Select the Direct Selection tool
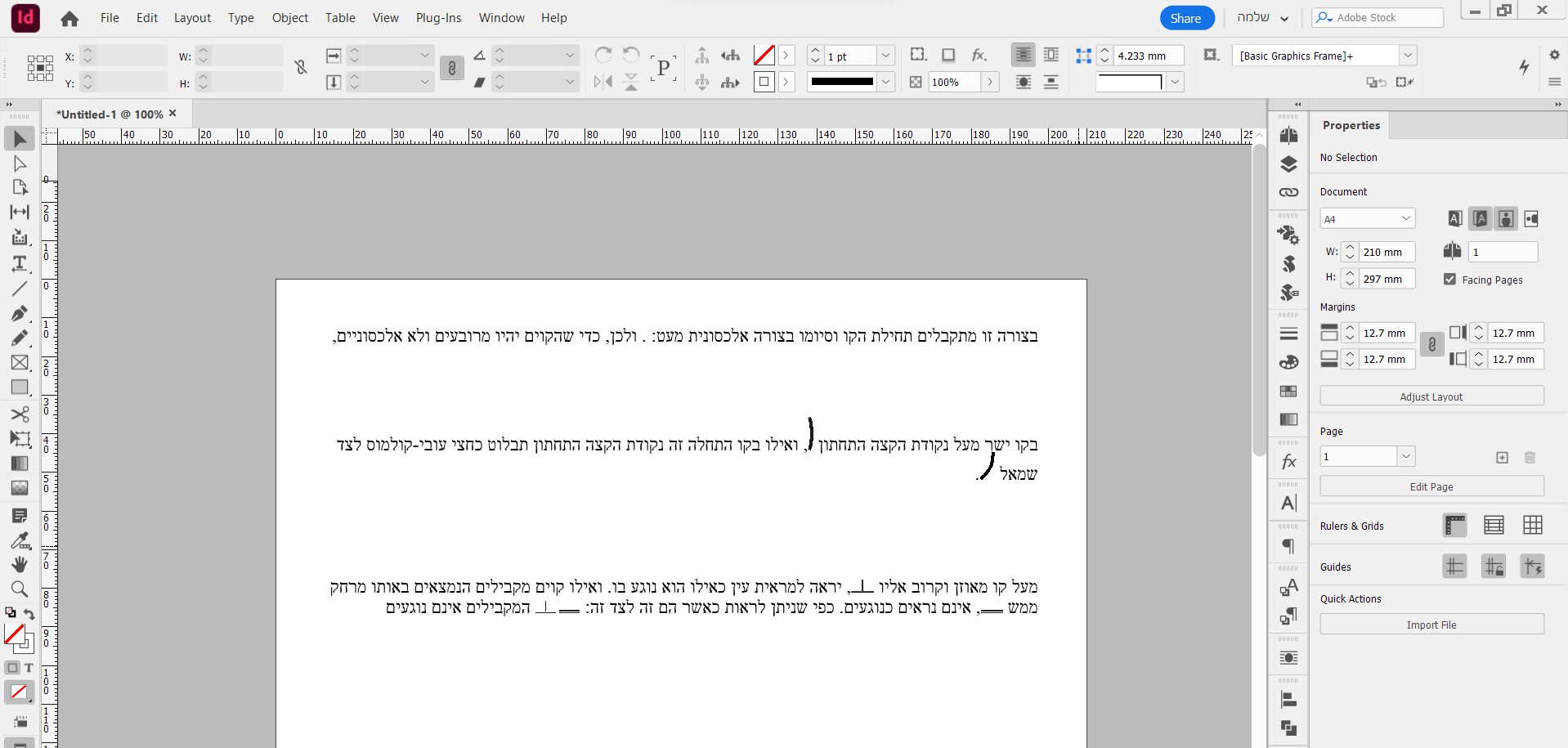 coord(20,163)
